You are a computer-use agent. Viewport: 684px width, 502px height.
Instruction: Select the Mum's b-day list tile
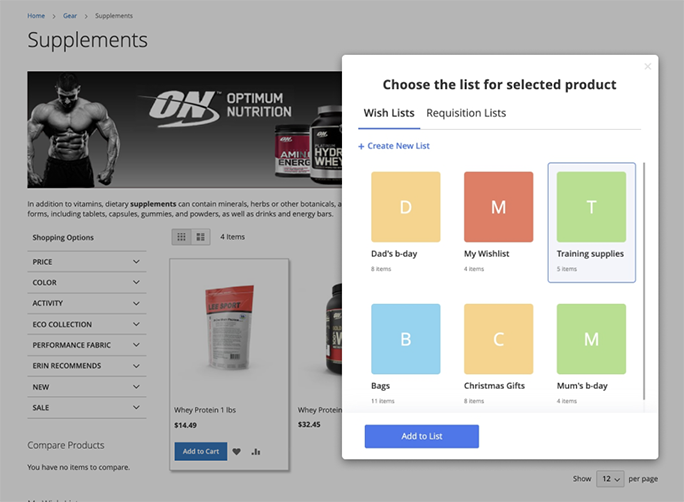[591, 353]
